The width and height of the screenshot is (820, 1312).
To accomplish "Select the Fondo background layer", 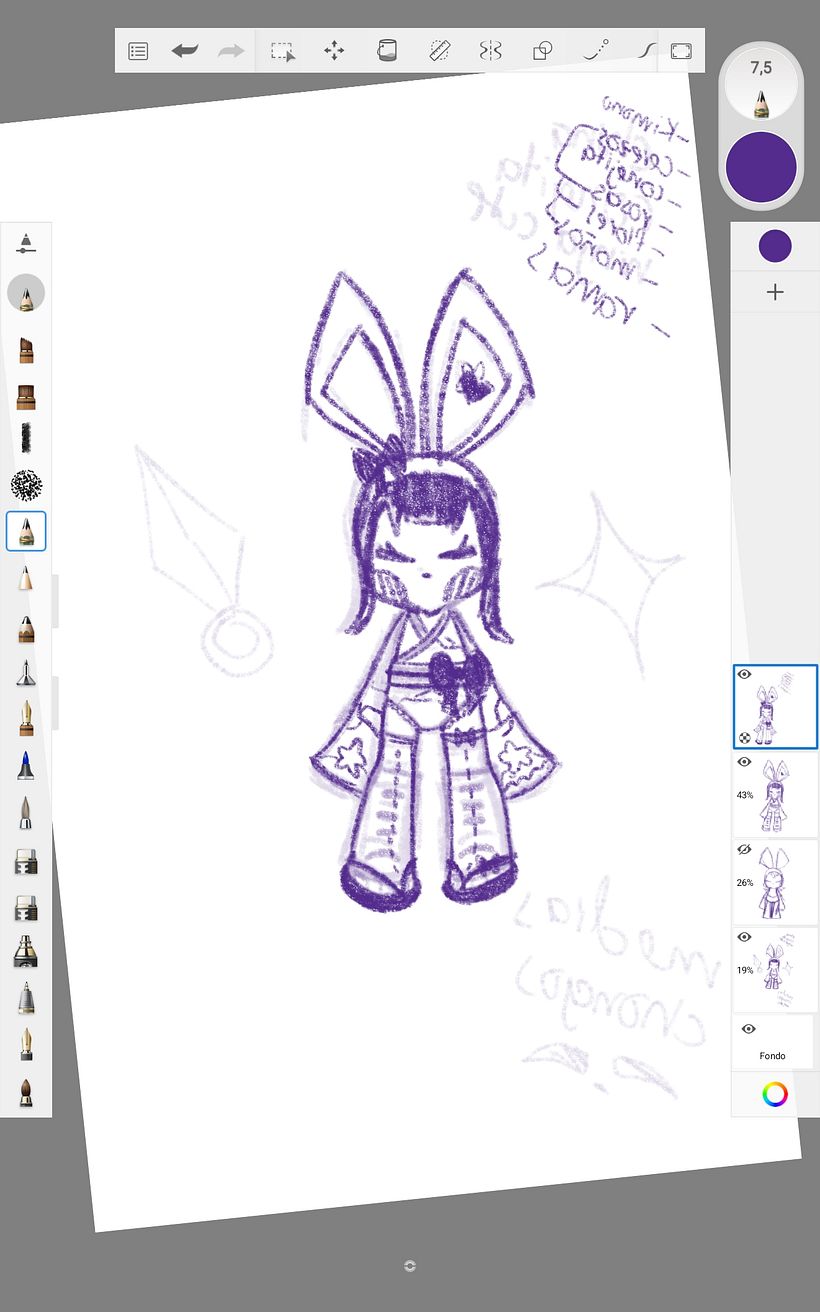I will pos(774,1042).
